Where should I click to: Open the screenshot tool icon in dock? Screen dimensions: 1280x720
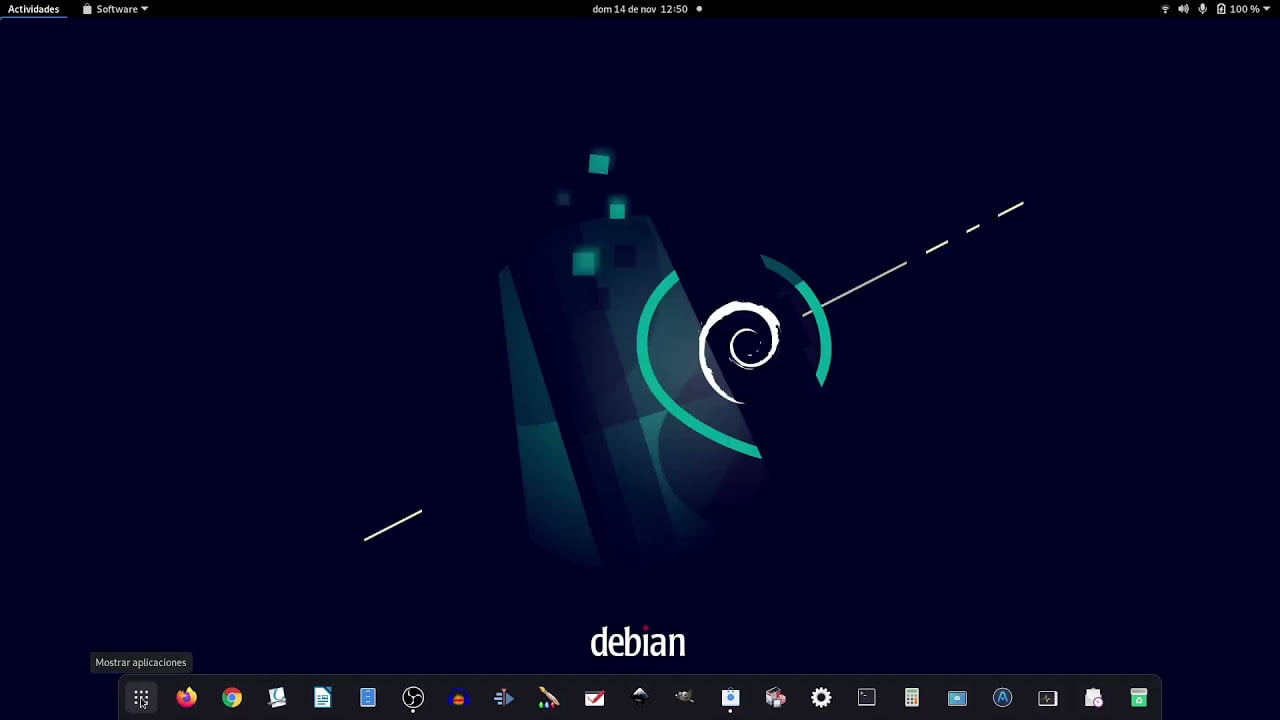(x=957, y=698)
